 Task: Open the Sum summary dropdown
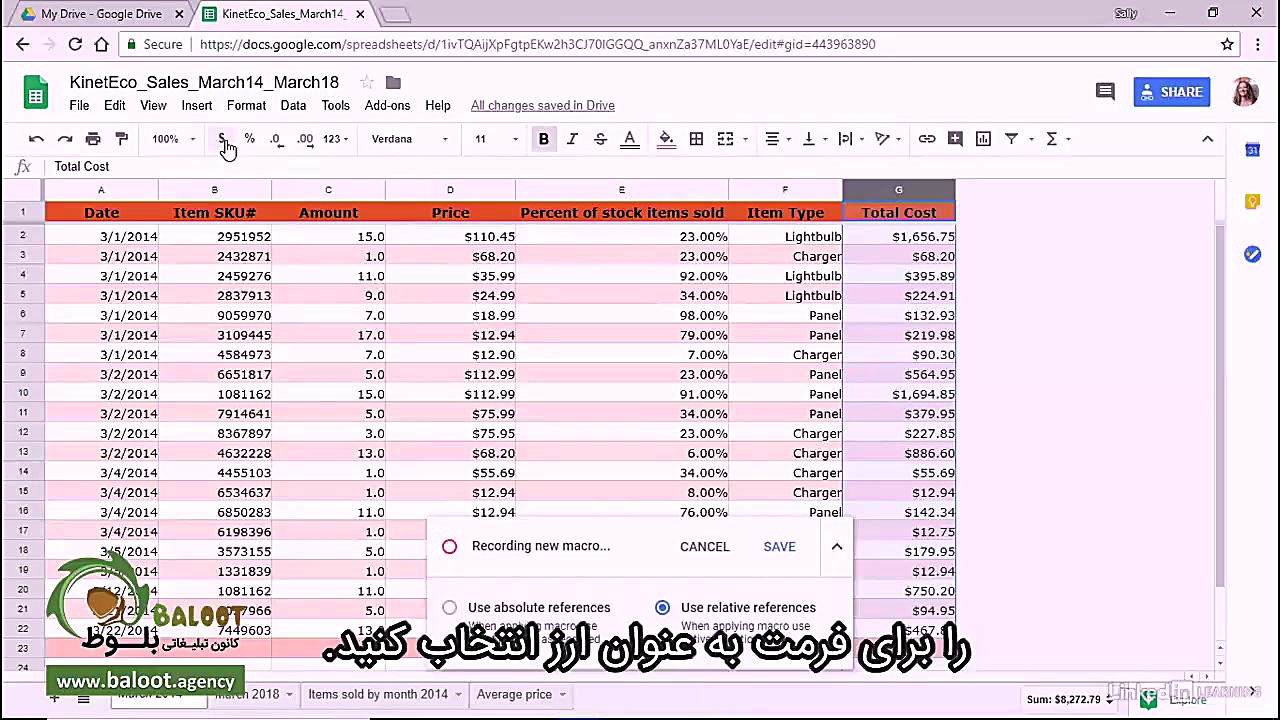pos(1108,699)
